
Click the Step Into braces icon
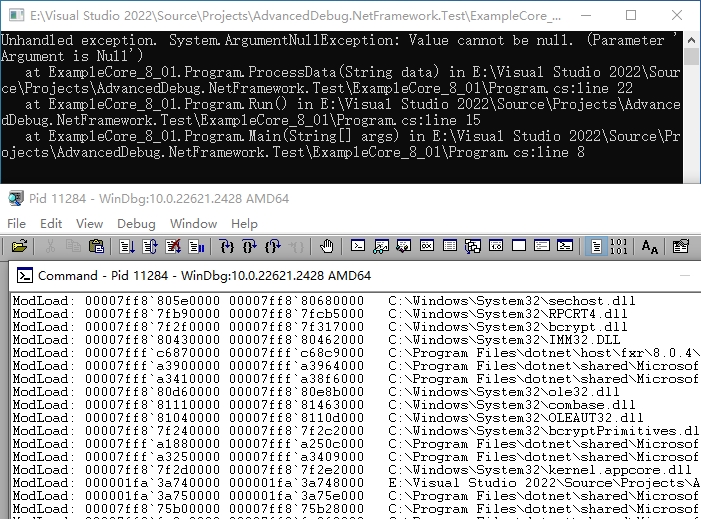[227, 246]
